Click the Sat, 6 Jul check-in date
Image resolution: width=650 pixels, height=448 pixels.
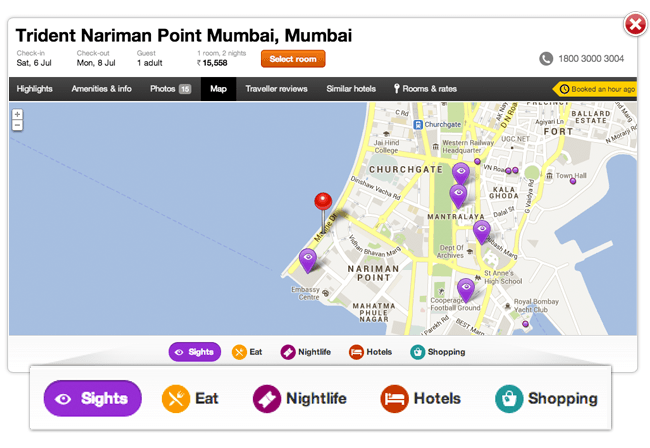(34, 63)
